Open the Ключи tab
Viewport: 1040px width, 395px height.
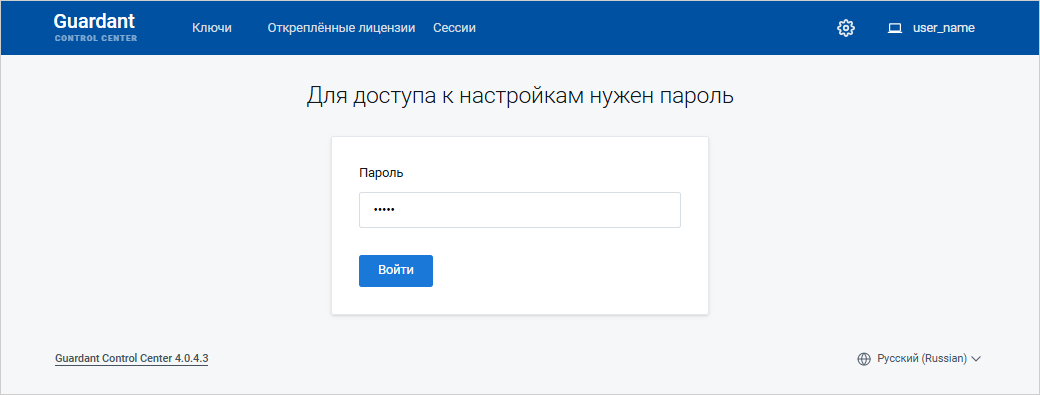tap(212, 28)
